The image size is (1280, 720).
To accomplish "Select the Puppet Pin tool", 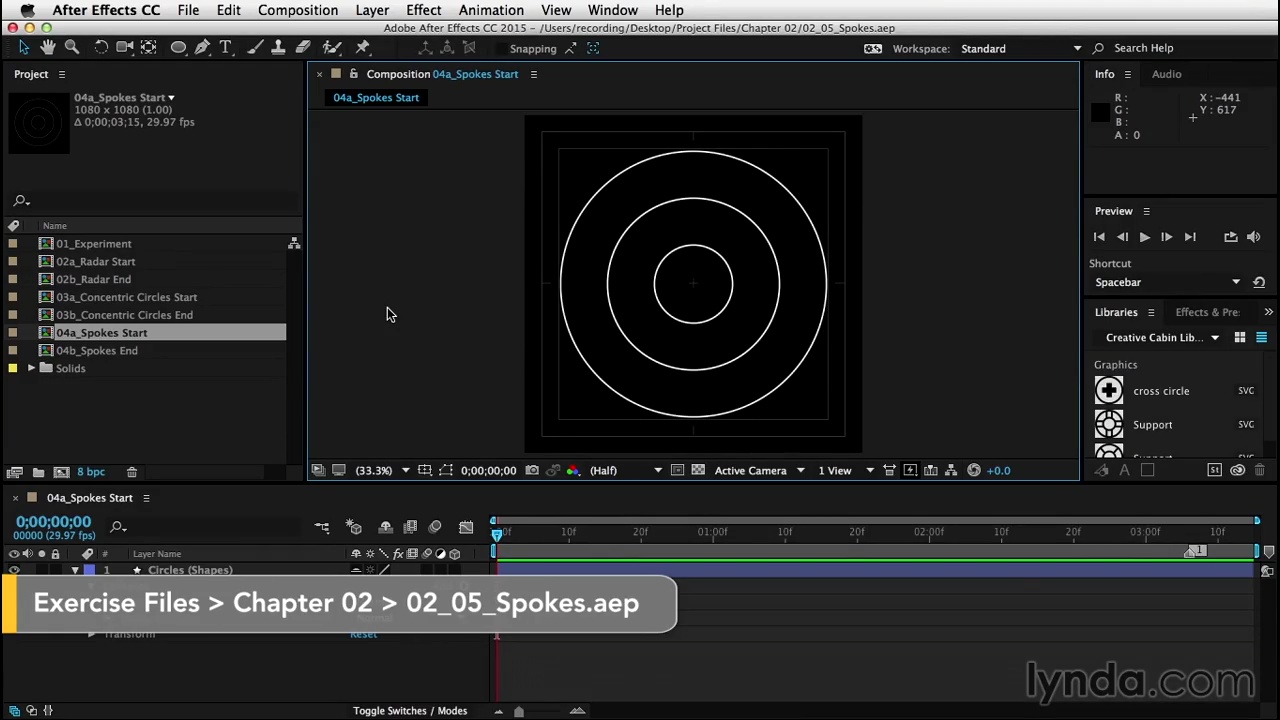I will click(363, 48).
